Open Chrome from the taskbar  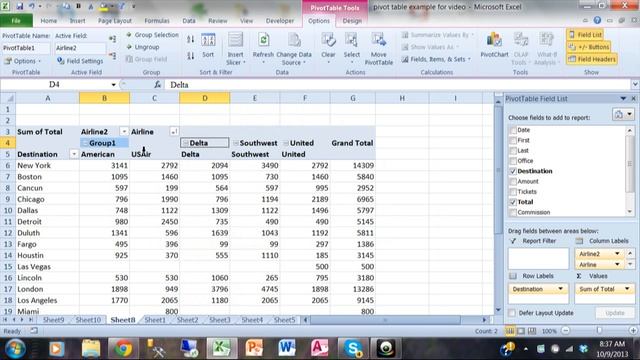pos(123,349)
